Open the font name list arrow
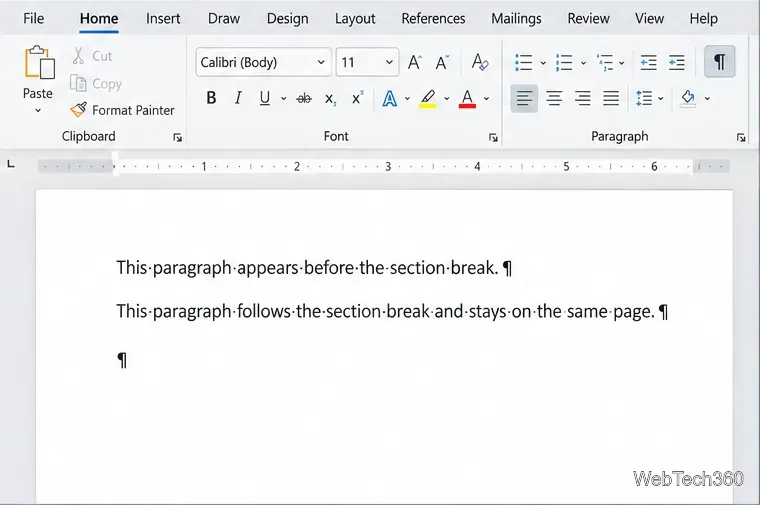 (x=321, y=63)
